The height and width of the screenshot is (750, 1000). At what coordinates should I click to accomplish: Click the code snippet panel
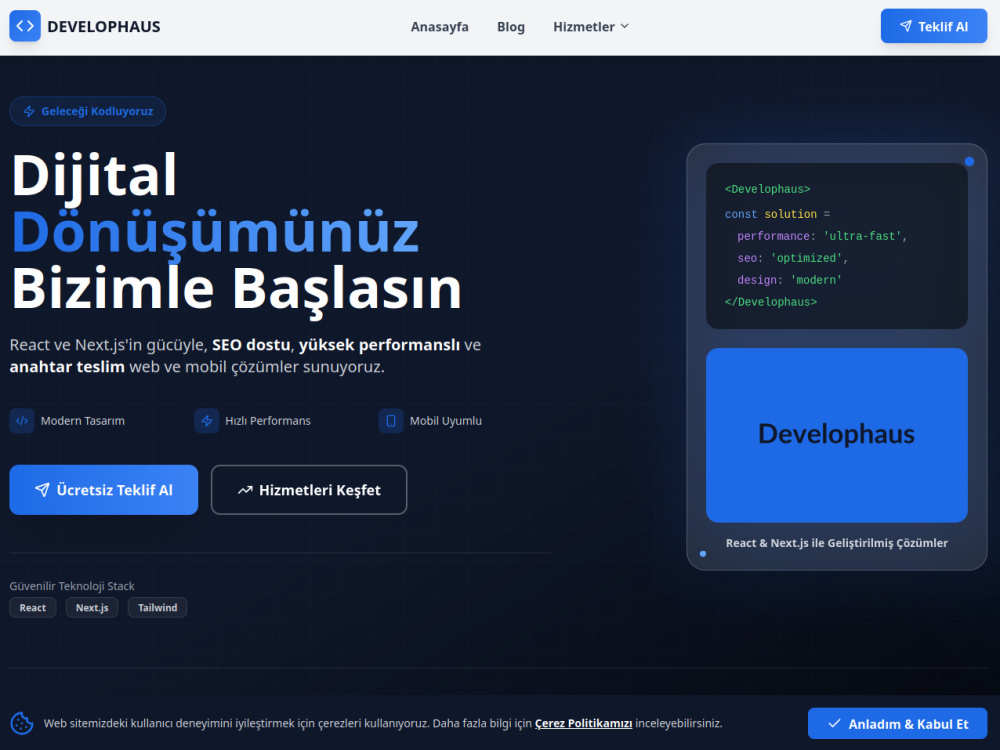837,246
